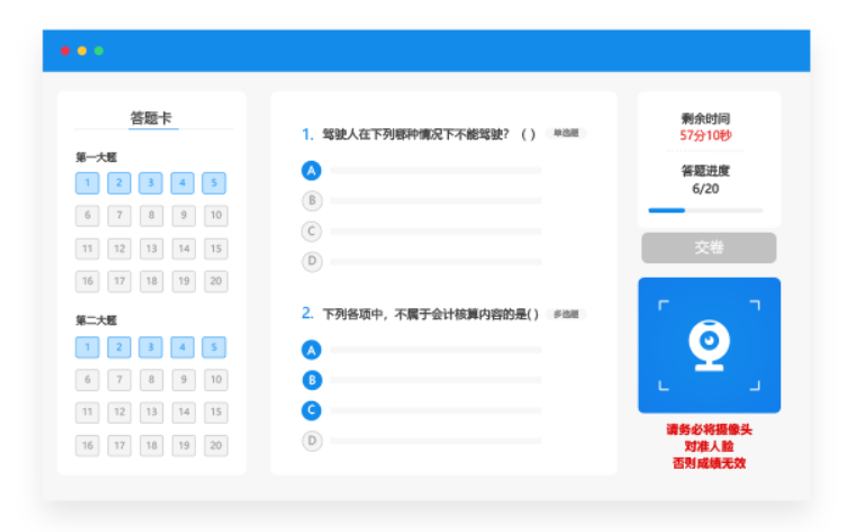Open question 20 in 第一大题
The image size is (857, 532).
point(215,281)
